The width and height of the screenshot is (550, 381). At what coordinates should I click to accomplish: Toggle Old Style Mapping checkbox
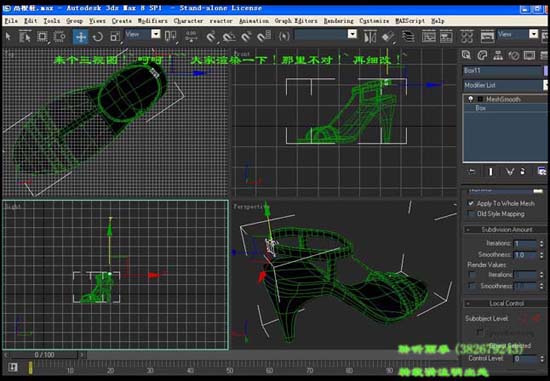[471, 214]
